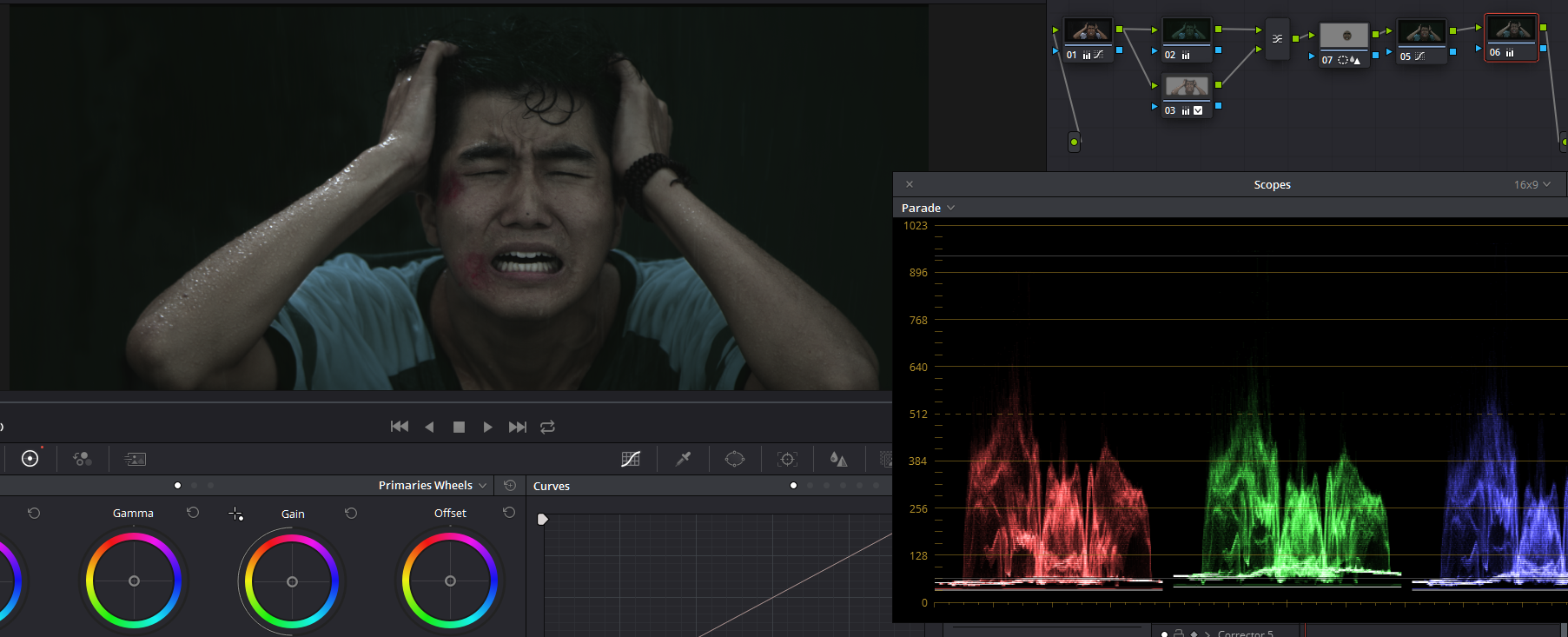This screenshot has height=637, width=1568.
Task: Select the second Curves page dot
Action: click(x=810, y=486)
